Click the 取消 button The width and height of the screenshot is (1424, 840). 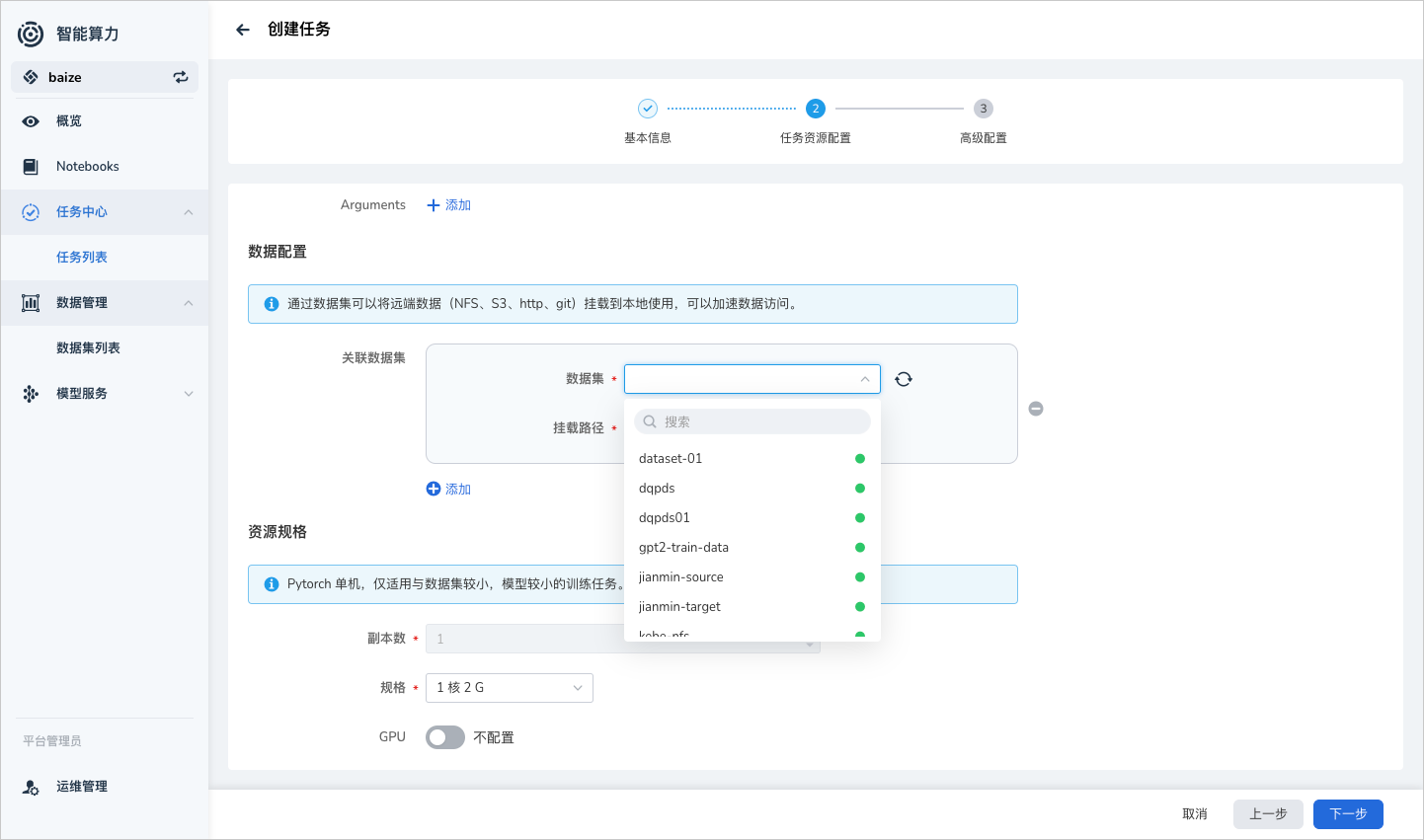[x=1195, y=814]
